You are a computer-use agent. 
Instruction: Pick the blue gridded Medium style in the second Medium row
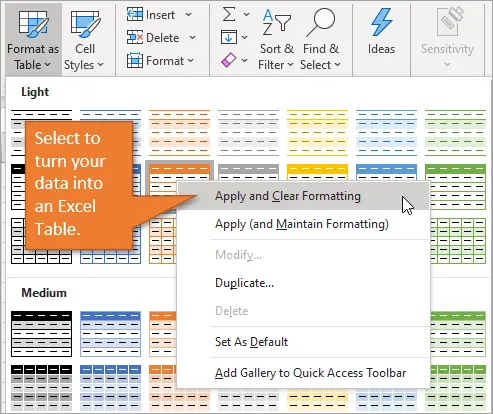coord(110,388)
